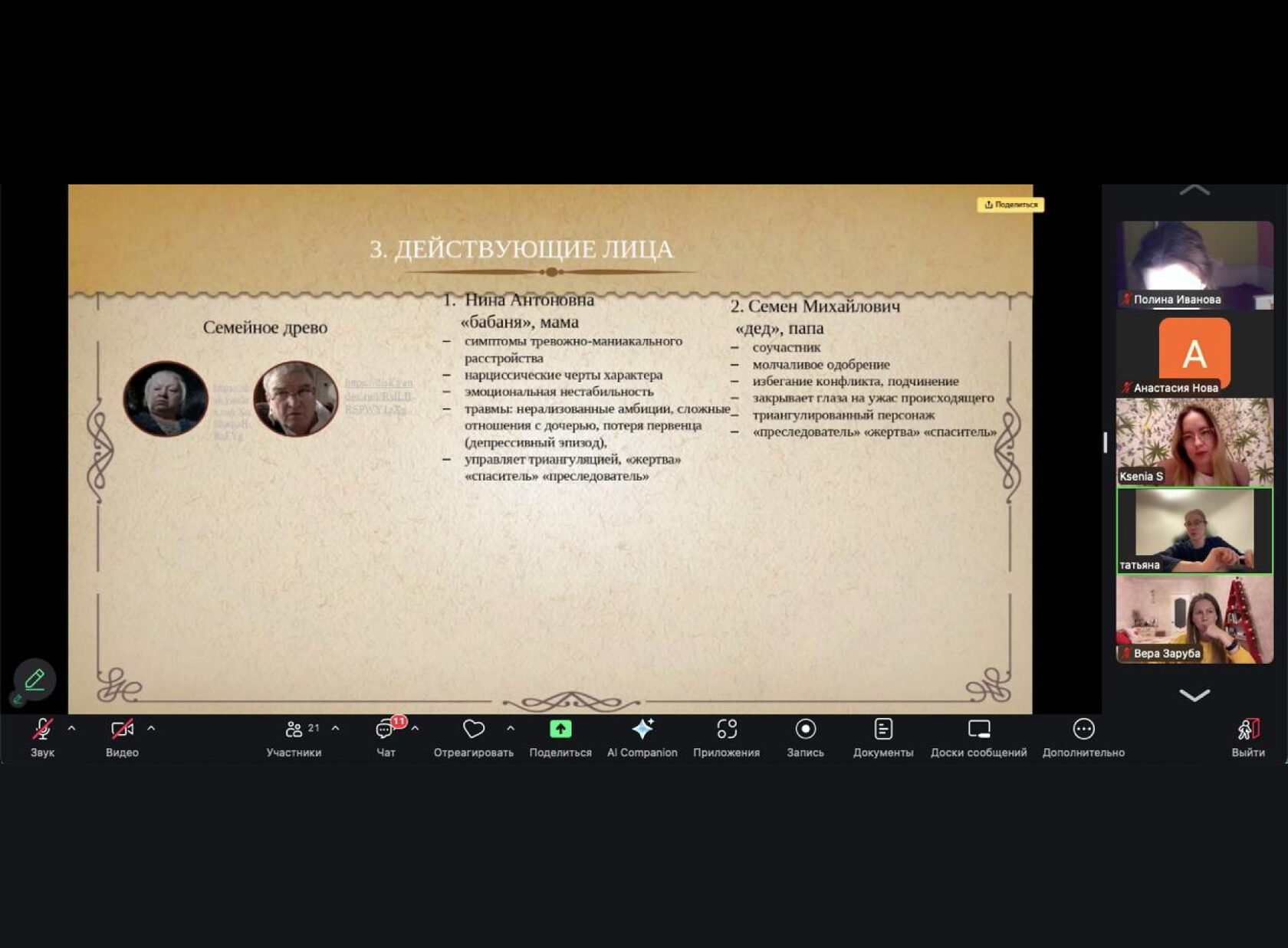Click the text молчаливое одобрение
The image size is (1288, 948).
[x=821, y=364]
